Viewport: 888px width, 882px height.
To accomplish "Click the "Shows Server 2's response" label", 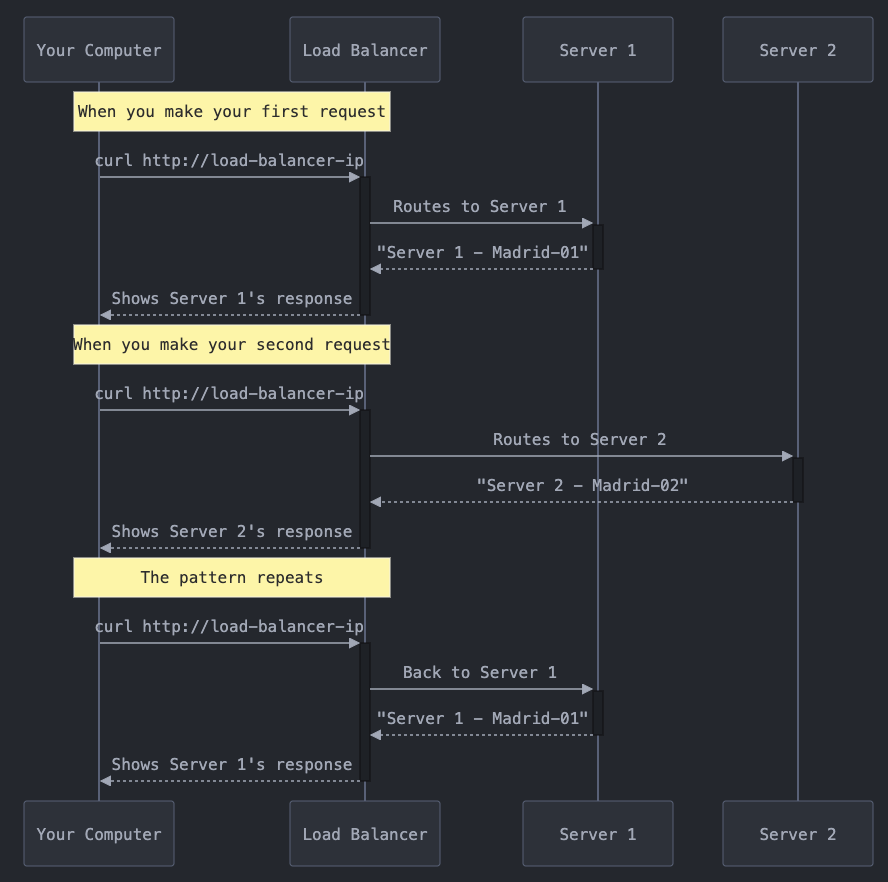I will [x=232, y=531].
